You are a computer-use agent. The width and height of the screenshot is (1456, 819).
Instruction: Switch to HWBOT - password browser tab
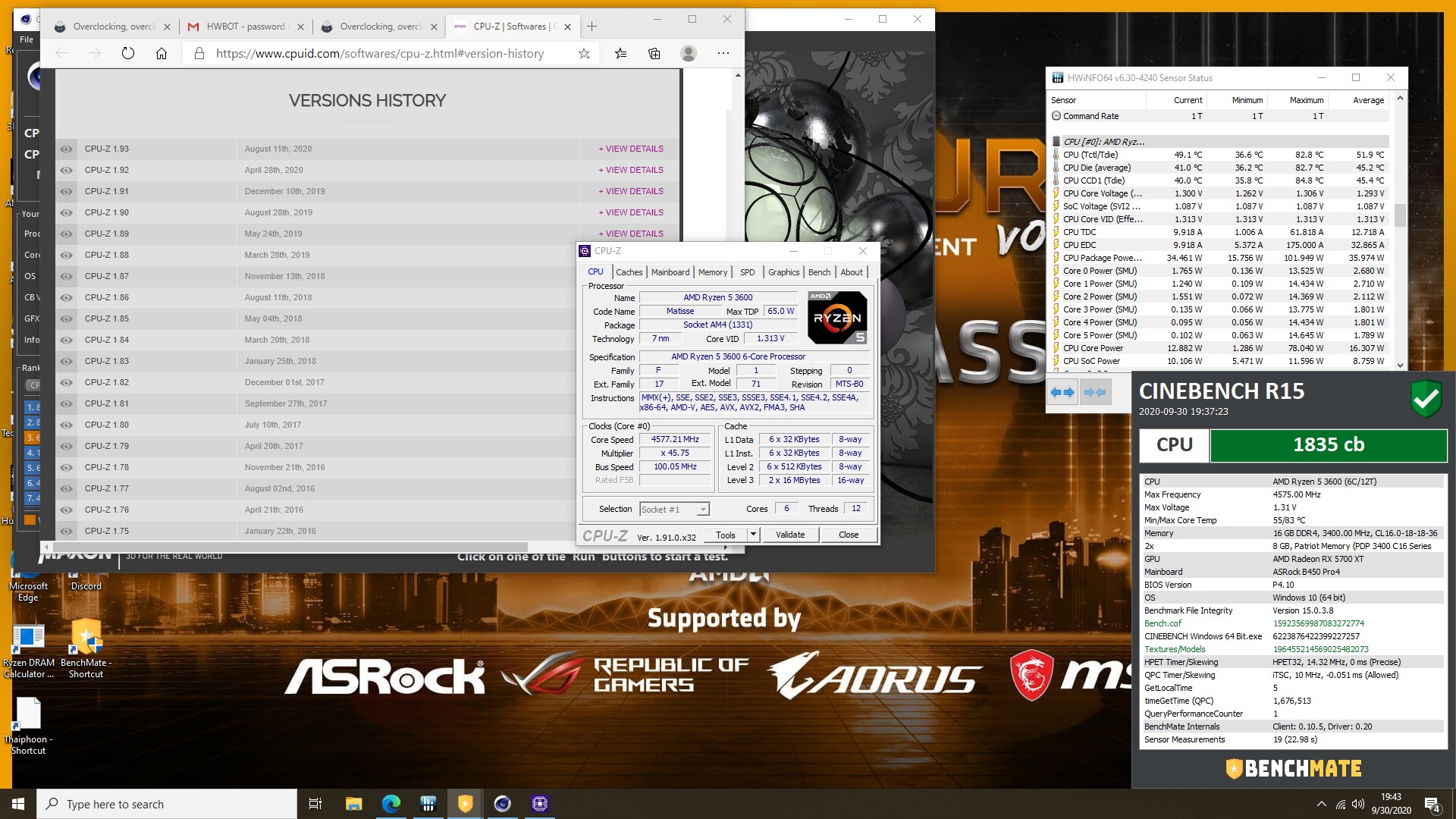245,27
